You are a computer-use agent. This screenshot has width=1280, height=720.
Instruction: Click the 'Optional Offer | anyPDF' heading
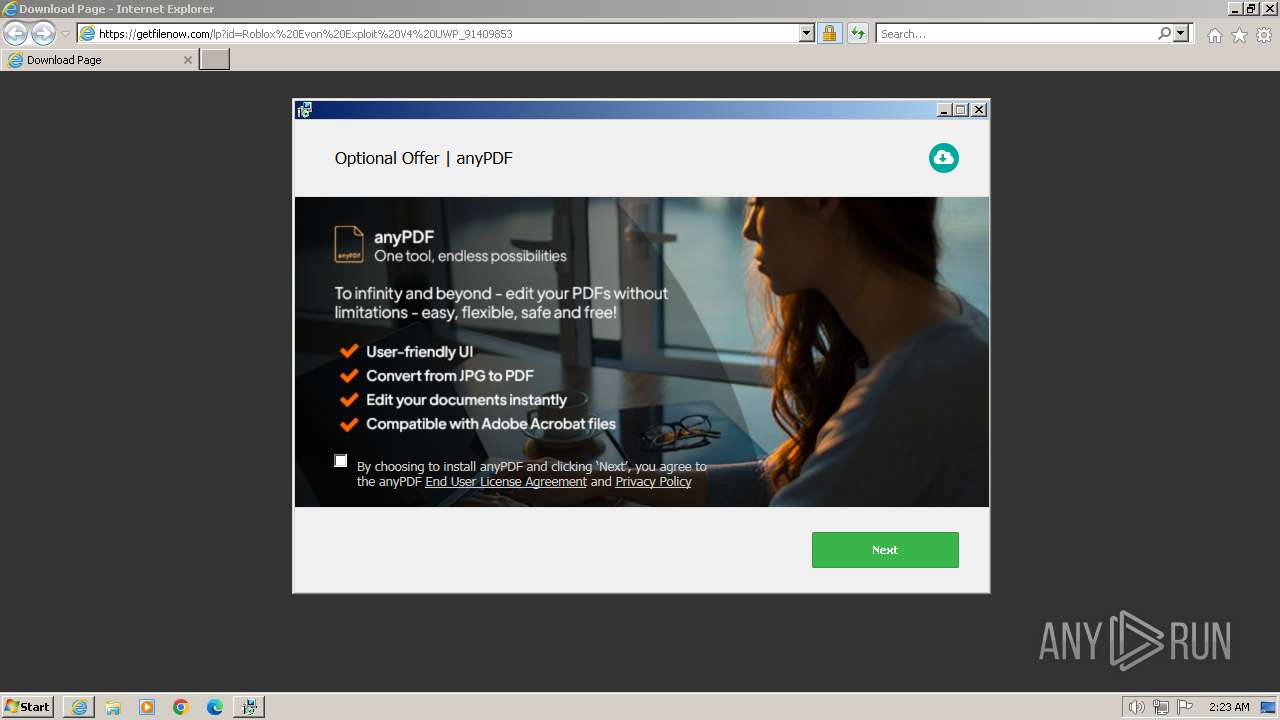423,158
